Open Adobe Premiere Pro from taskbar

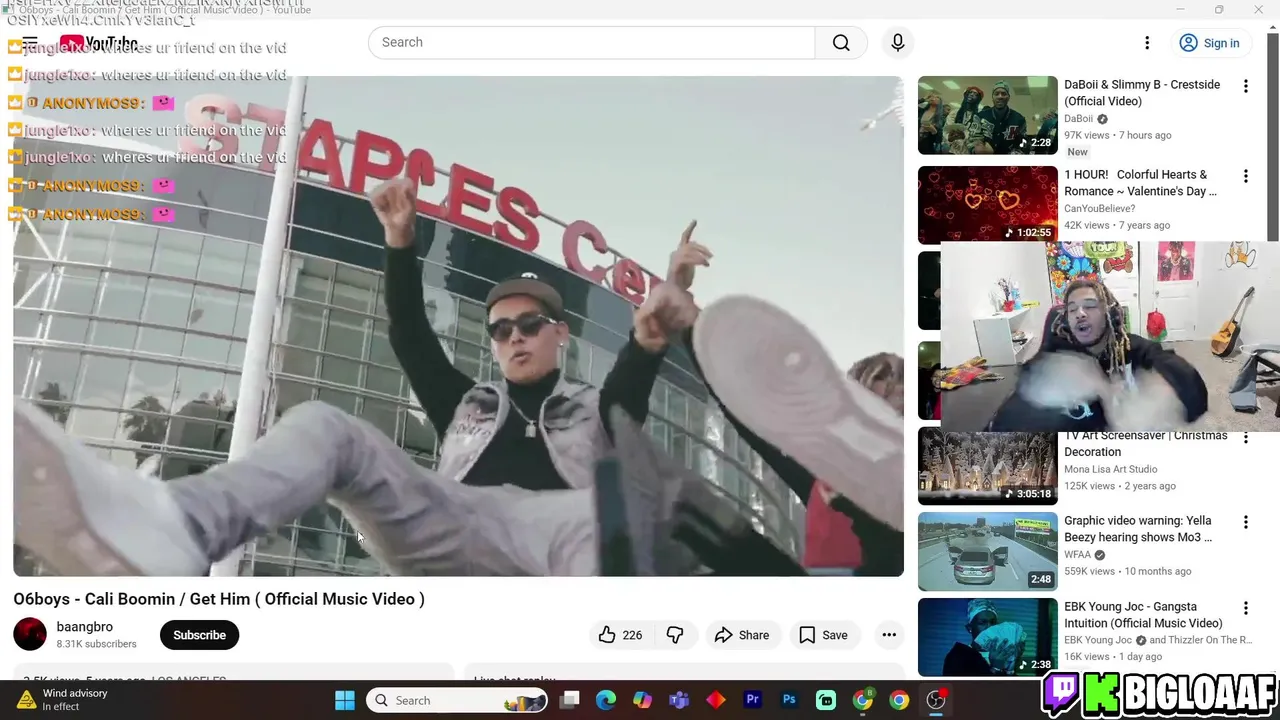click(x=753, y=700)
